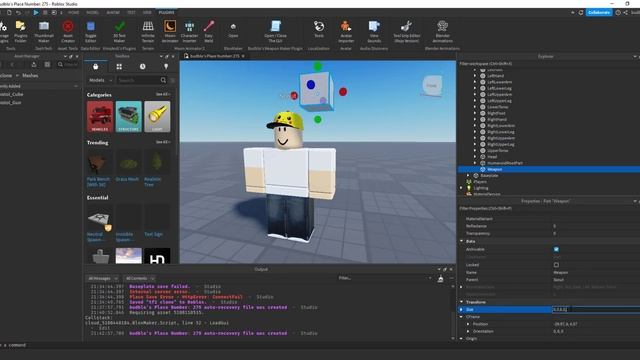Image resolution: width=640 pixels, height=360 pixels.
Task: Click the blue move handle on the part
Action: point(311,84)
